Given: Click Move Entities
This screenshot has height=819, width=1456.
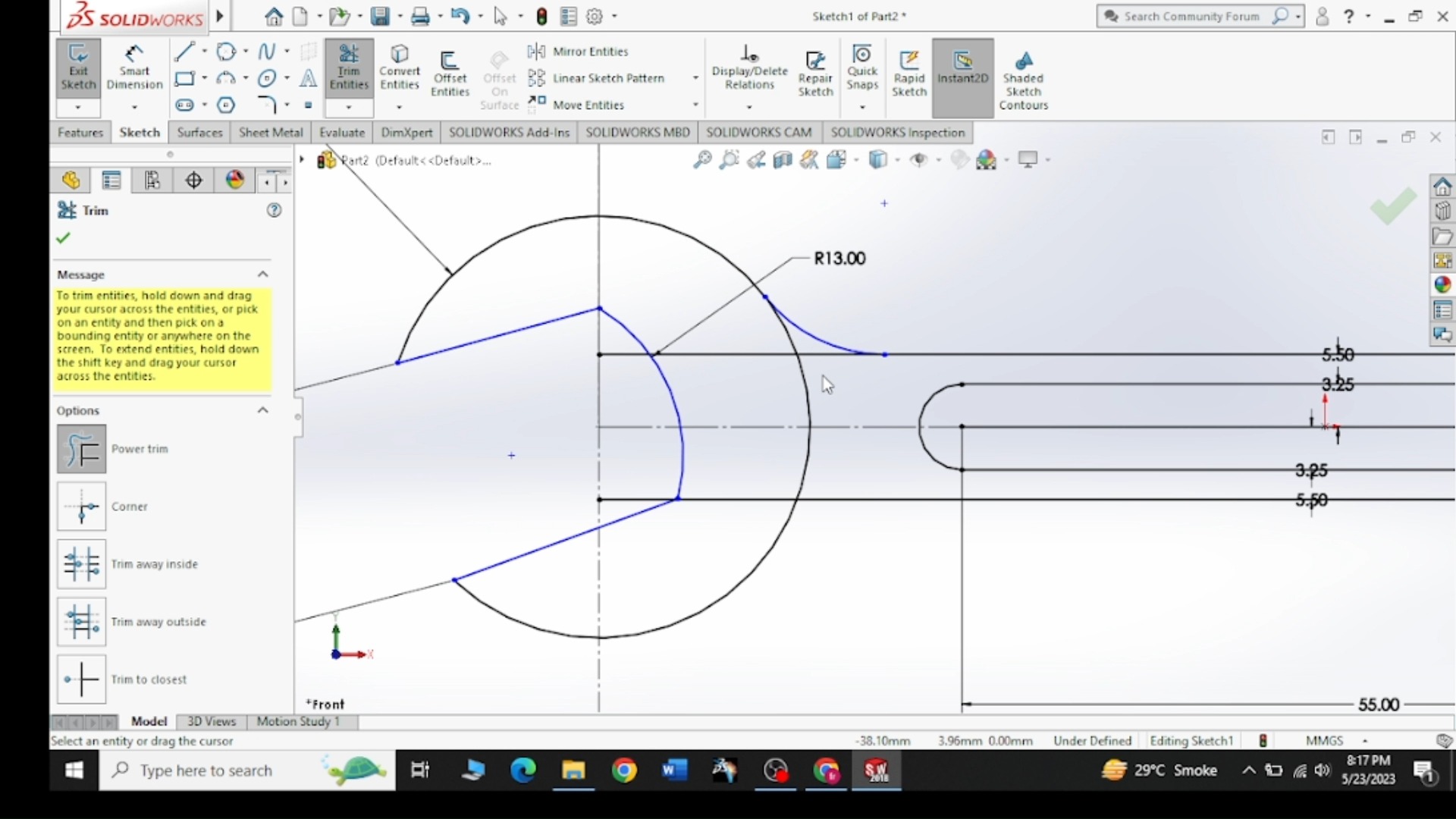Looking at the screenshot, I should click(576, 105).
